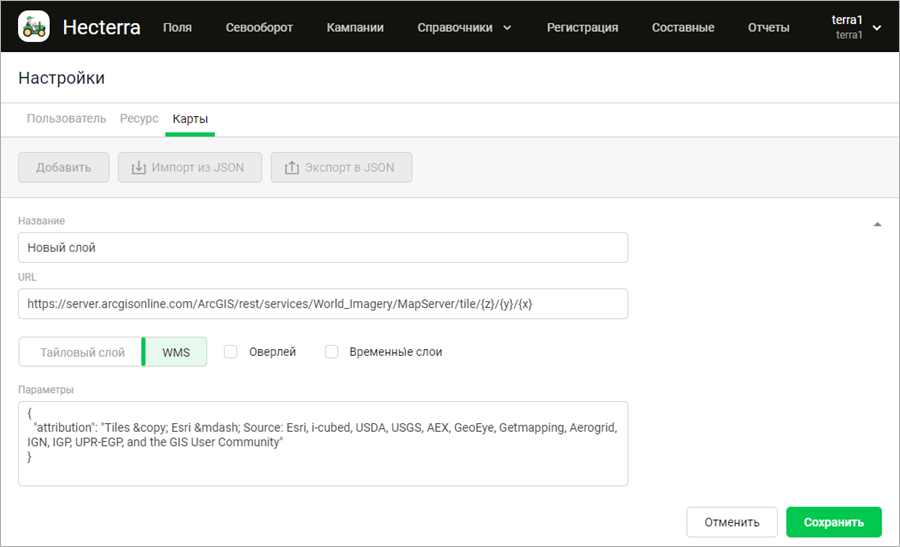Open the Поля menu item
This screenshot has height=547, width=900.
pyautogui.click(x=177, y=28)
